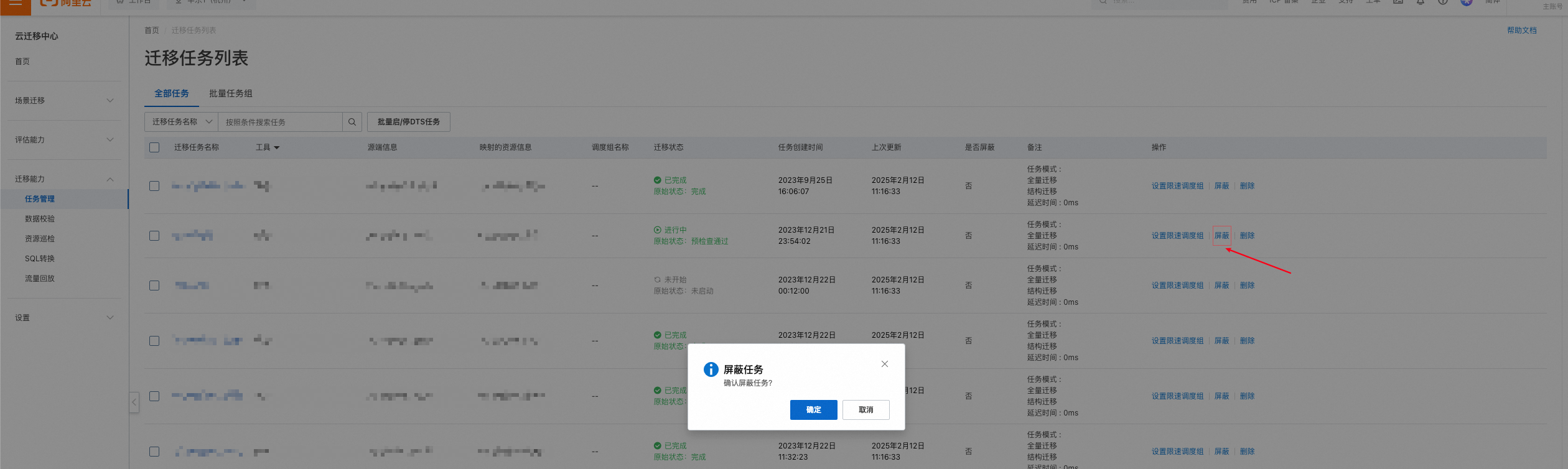Check the row created 2023年12月22日 11:32:23
The width and height of the screenshot is (1568, 469).
154,452
